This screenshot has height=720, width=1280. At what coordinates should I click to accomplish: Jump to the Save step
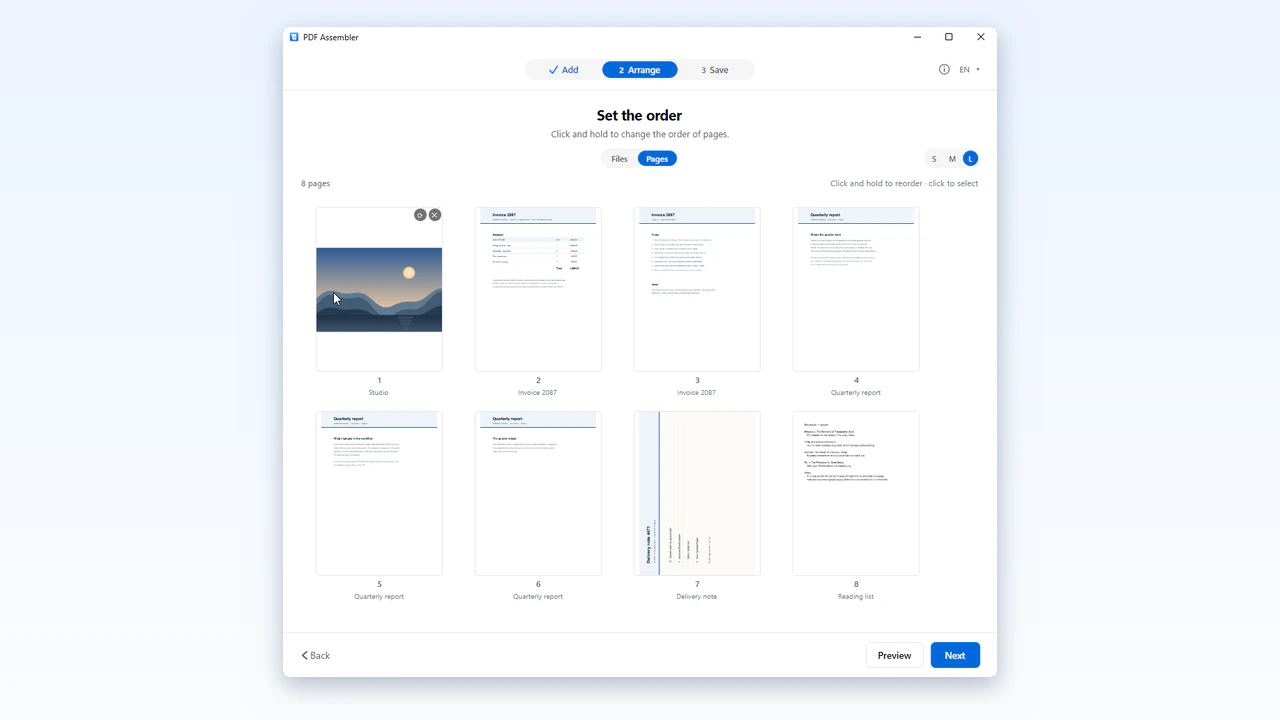coord(715,70)
